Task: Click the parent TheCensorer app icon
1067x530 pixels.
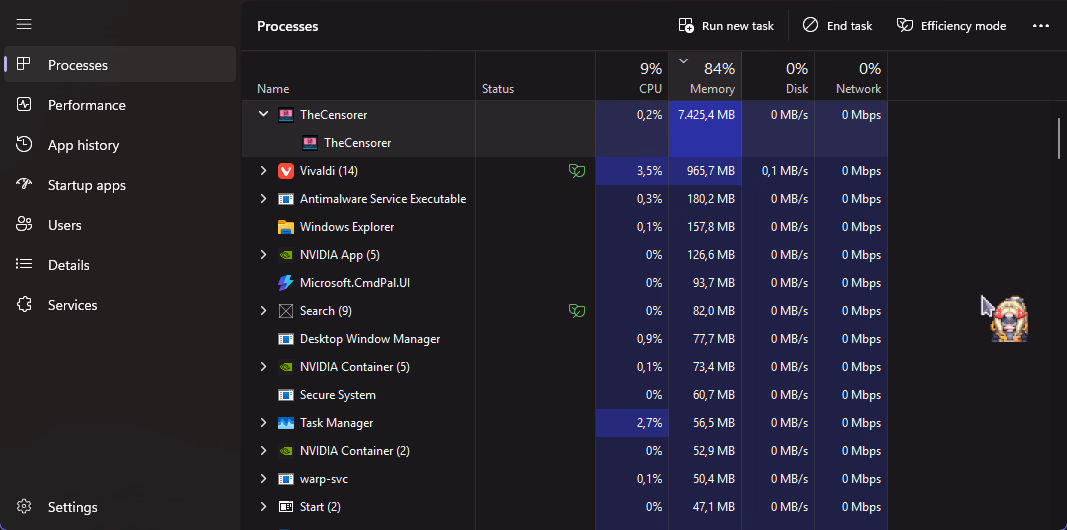Action: pos(286,115)
